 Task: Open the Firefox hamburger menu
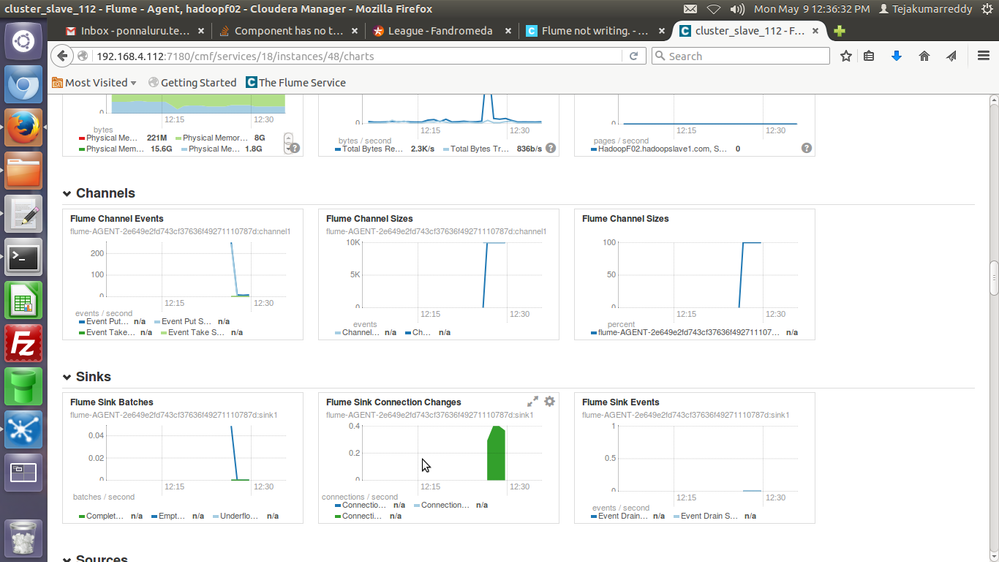(983, 56)
